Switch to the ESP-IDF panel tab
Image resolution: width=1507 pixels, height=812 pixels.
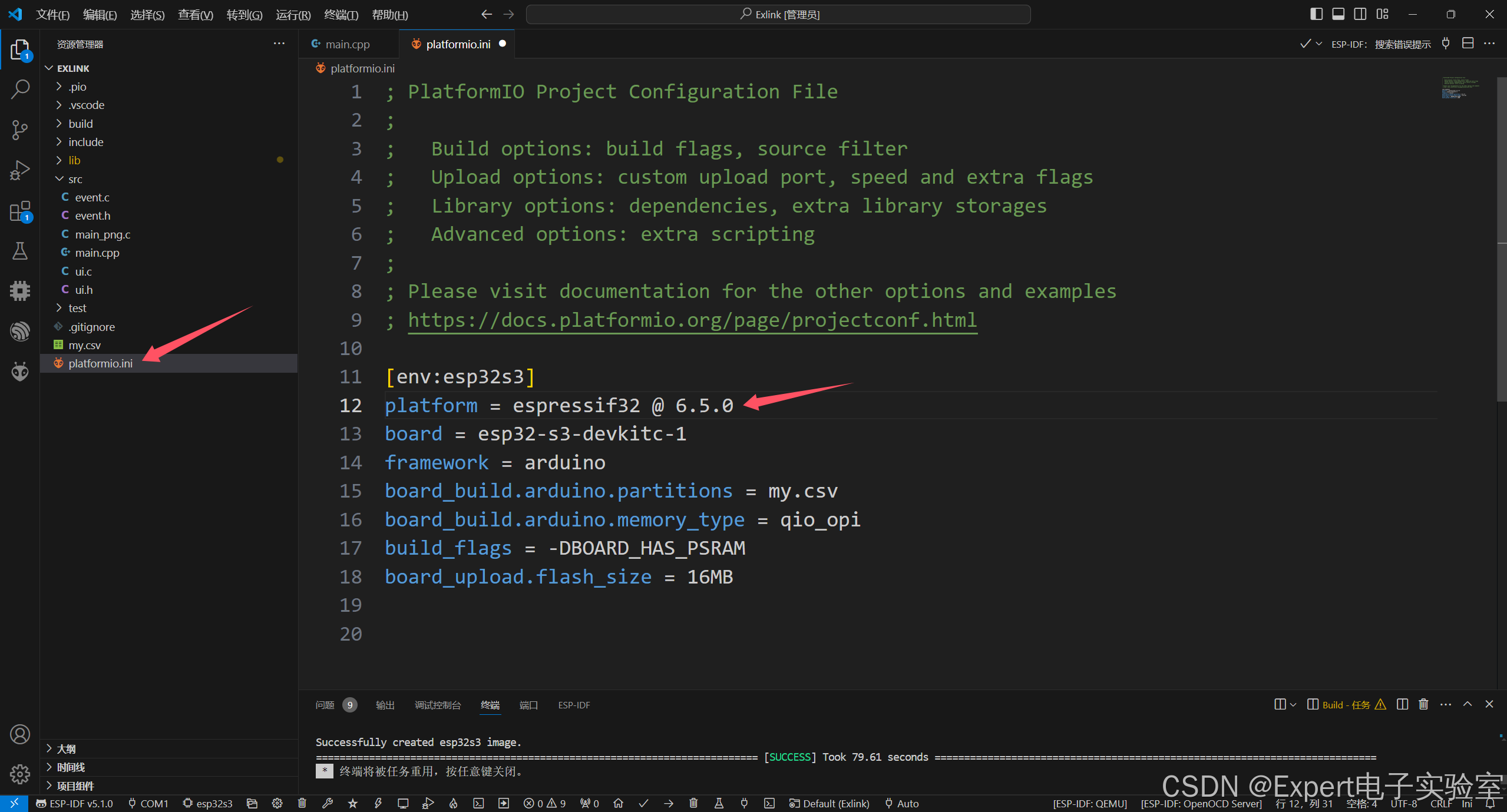574,705
